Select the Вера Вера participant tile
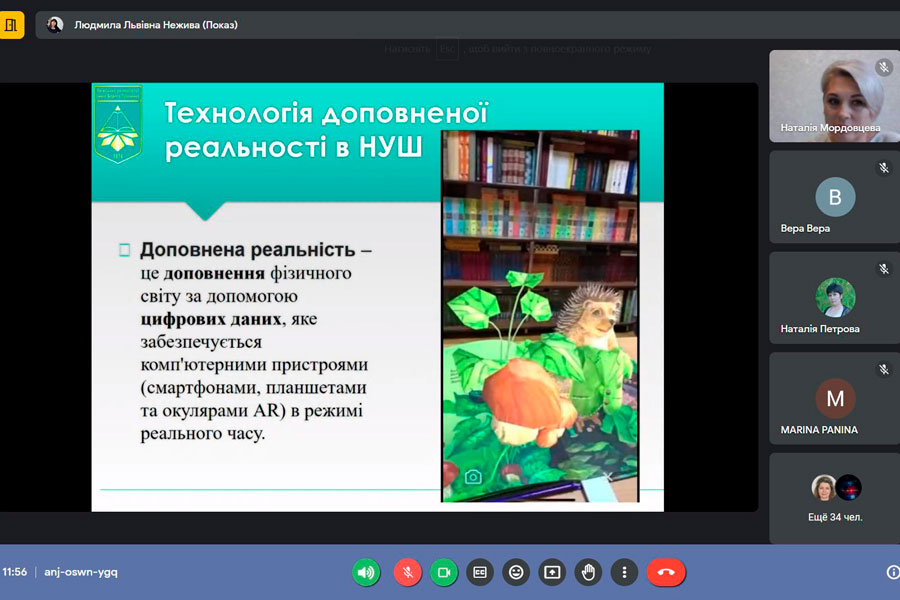Viewport: 900px width, 600px height. point(835,197)
